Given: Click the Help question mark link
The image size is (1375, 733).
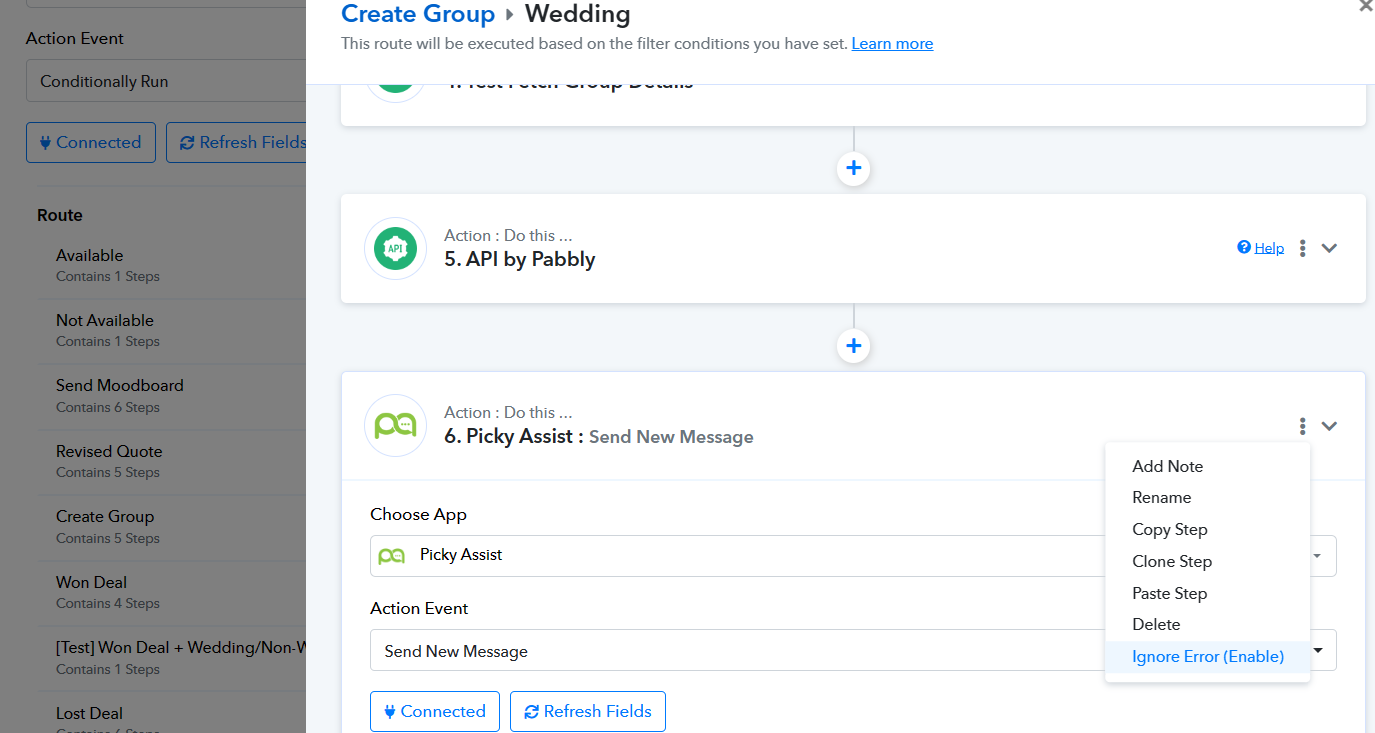Looking at the screenshot, I should coord(1260,248).
